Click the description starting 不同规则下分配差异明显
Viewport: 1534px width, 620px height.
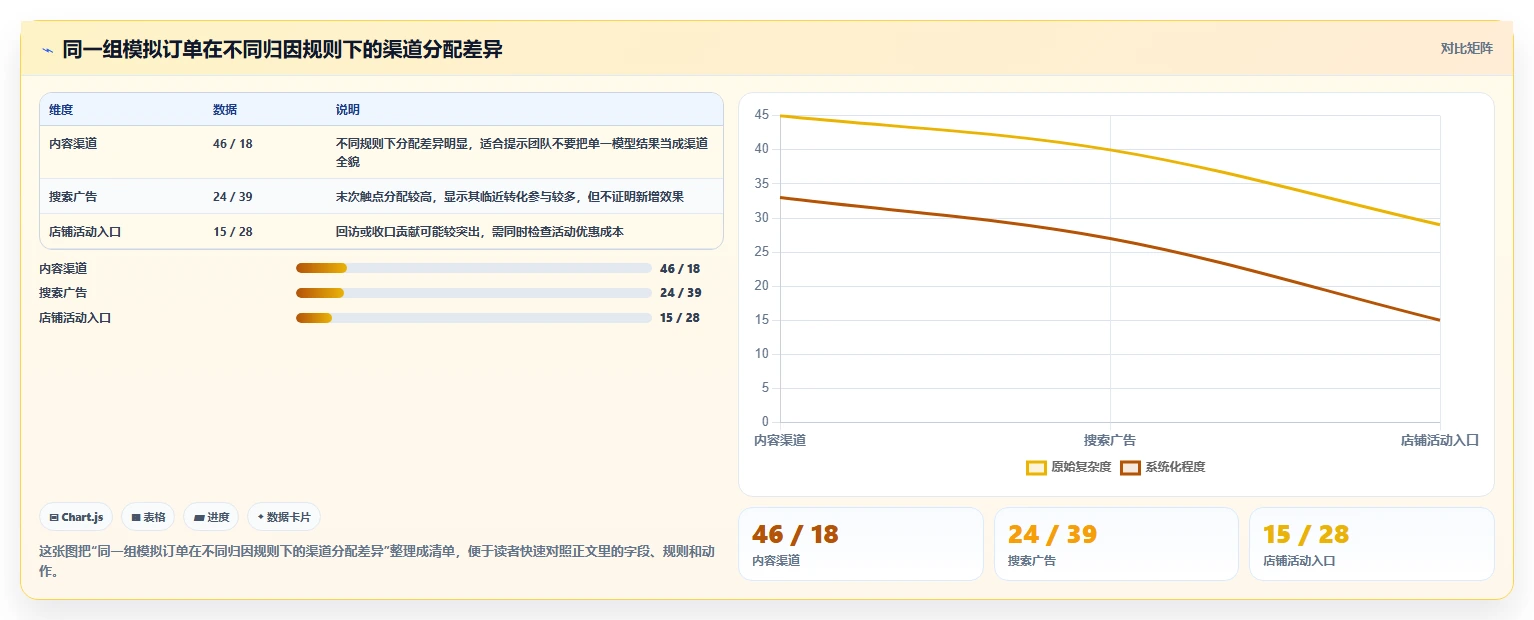pyautogui.click(x=522, y=152)
